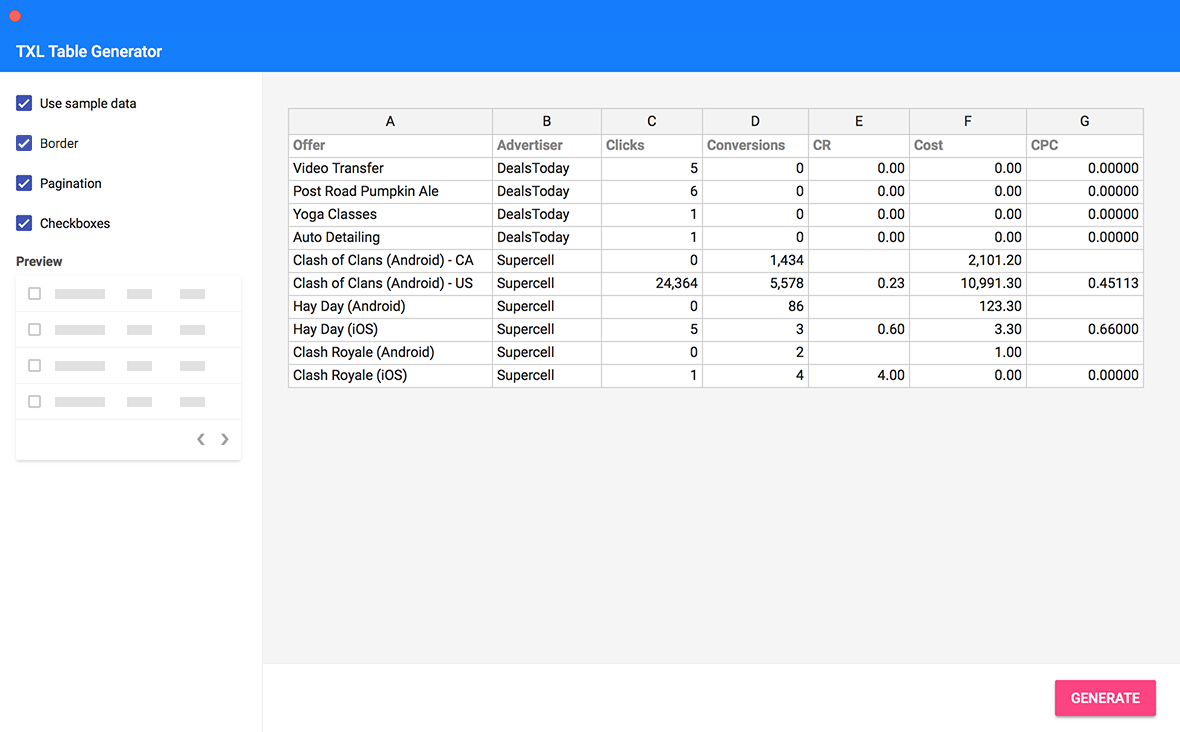Screen dimensions: 1180x732
Task: Tick the fourth preview row checkbox
Action: (35, 402)
